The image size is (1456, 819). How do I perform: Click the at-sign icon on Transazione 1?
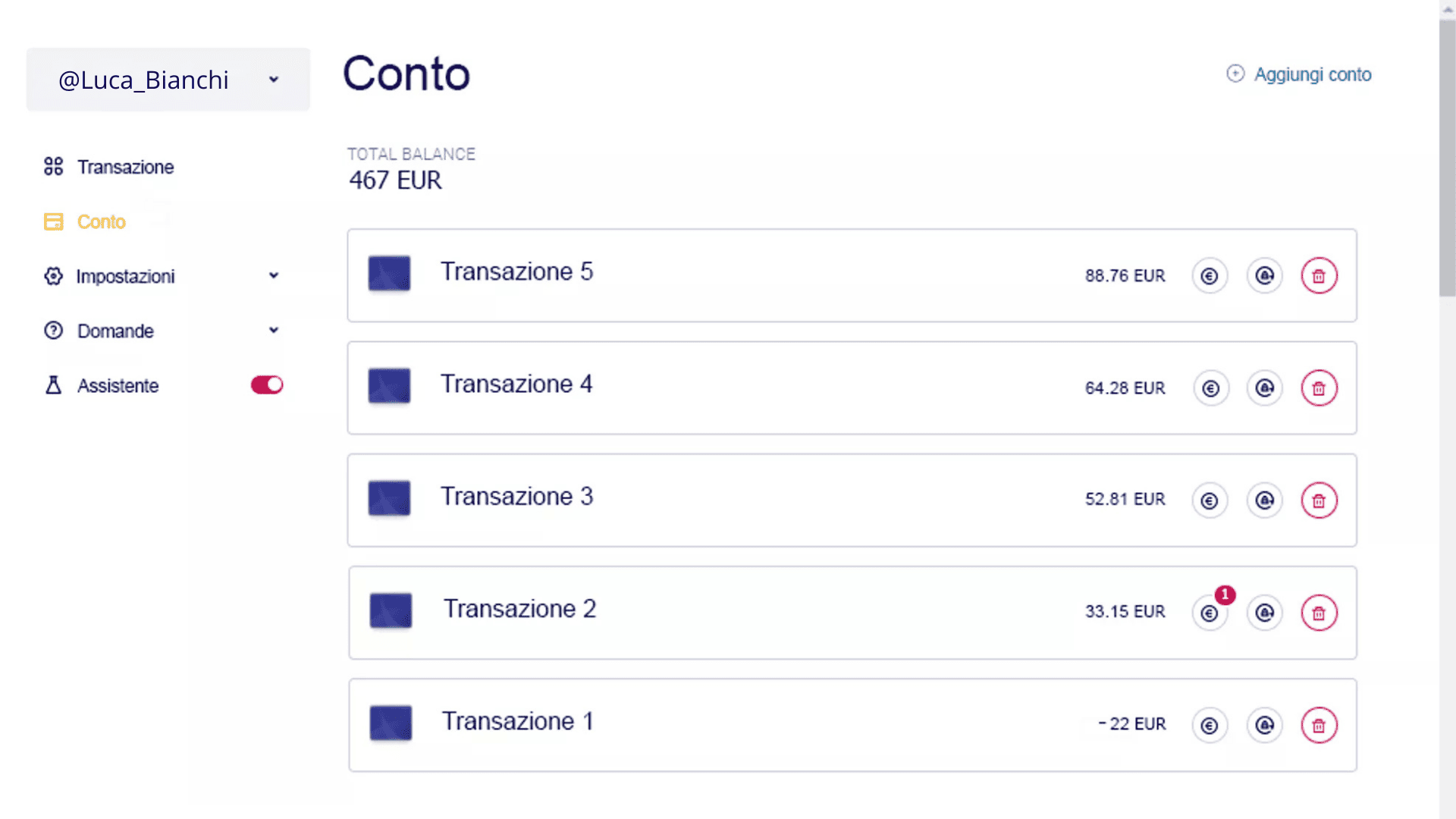1264,725
